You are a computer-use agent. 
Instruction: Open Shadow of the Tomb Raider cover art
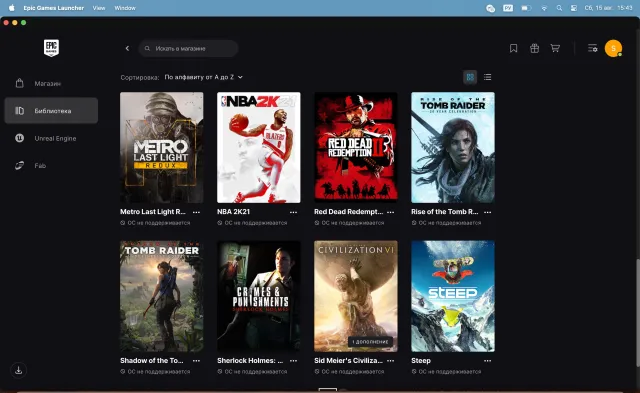click(x=162, y=296)
